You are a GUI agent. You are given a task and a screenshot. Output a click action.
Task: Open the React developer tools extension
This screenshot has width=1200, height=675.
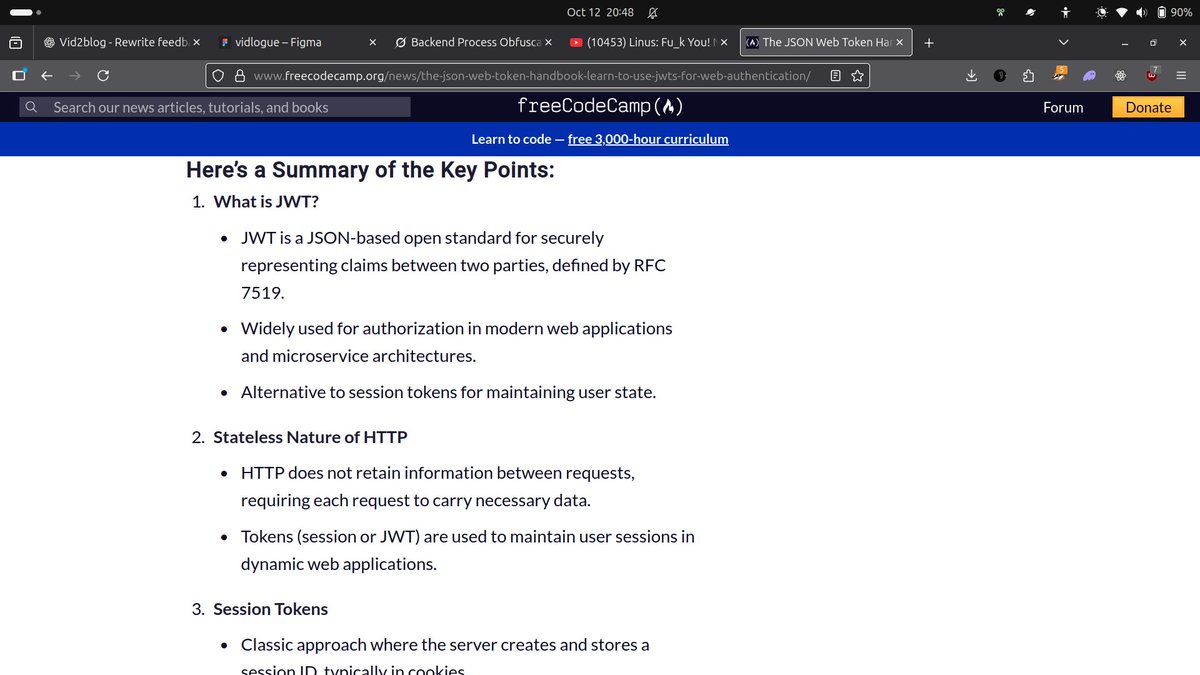1121,75
